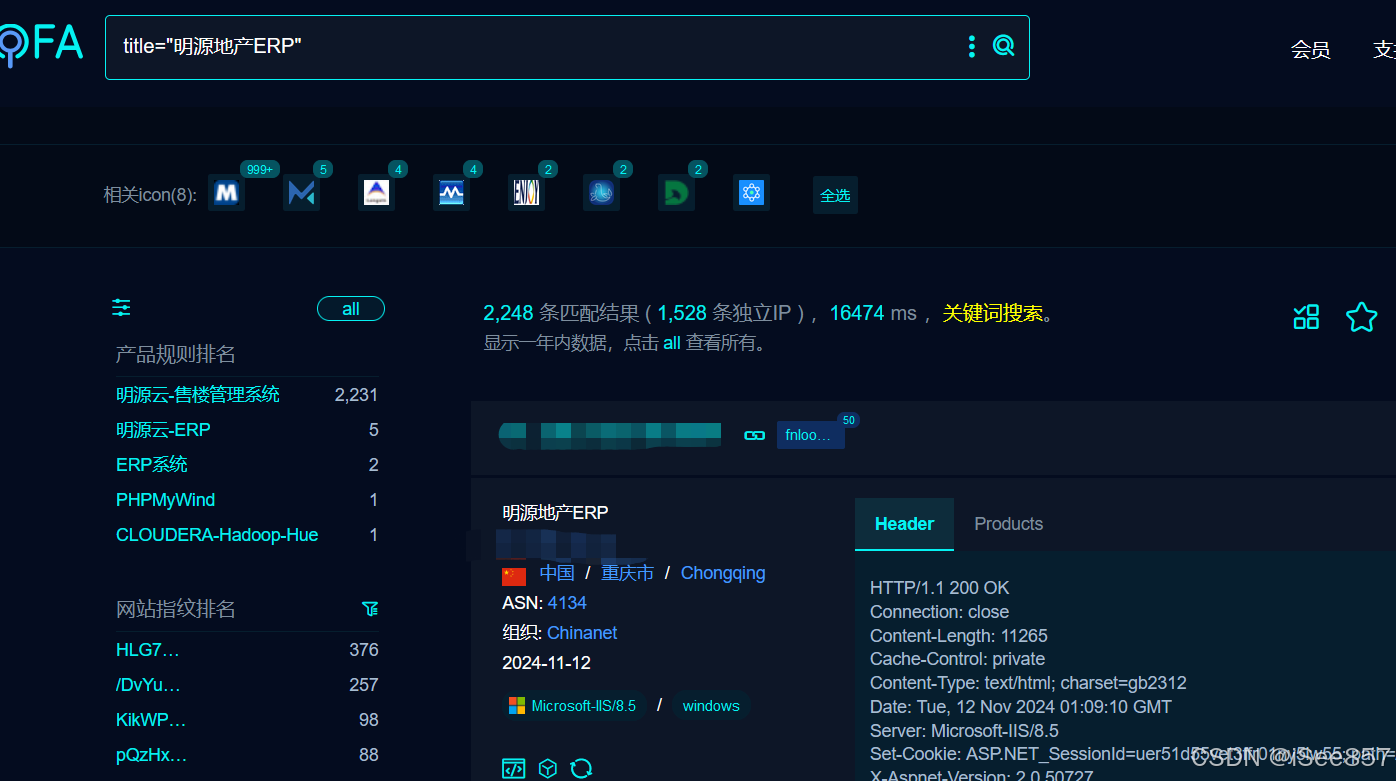Image resolution: width=1396 pixels, height=781 pixels.
Task: Filter by HLG7… fingerprint
Action: [148, 650]
